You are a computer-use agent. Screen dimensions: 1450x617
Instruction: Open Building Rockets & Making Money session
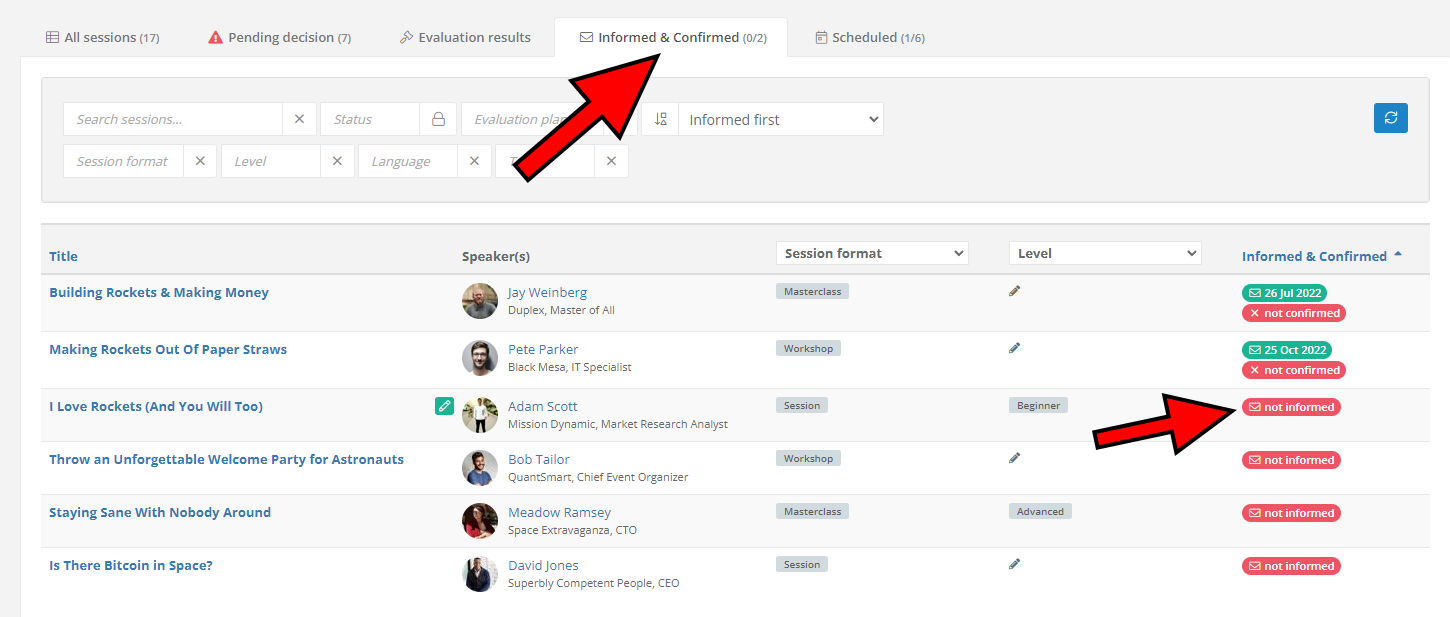159,292
